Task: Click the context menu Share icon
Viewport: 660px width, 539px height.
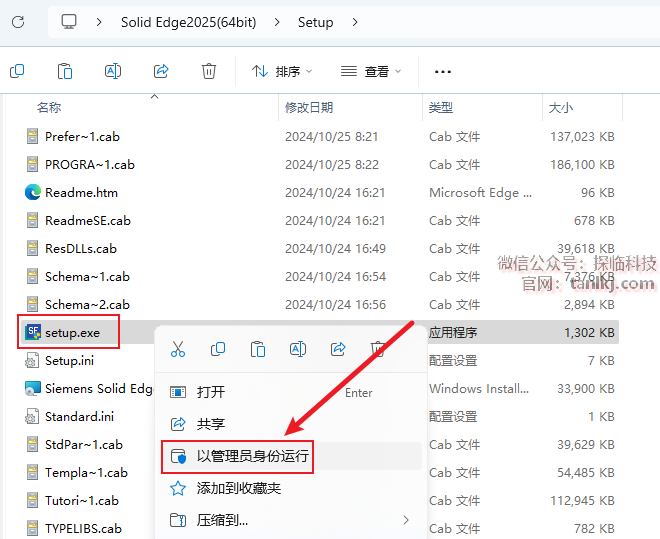Action: (x=338, y=349)
